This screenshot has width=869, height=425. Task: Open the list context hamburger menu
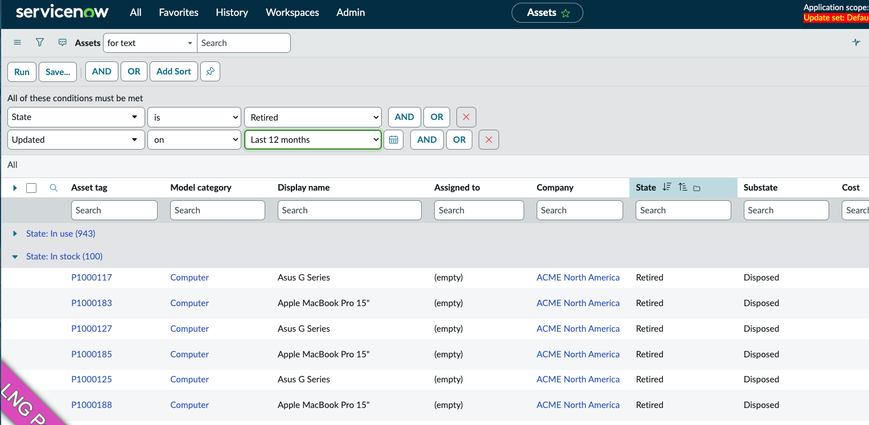click(17, 43)
